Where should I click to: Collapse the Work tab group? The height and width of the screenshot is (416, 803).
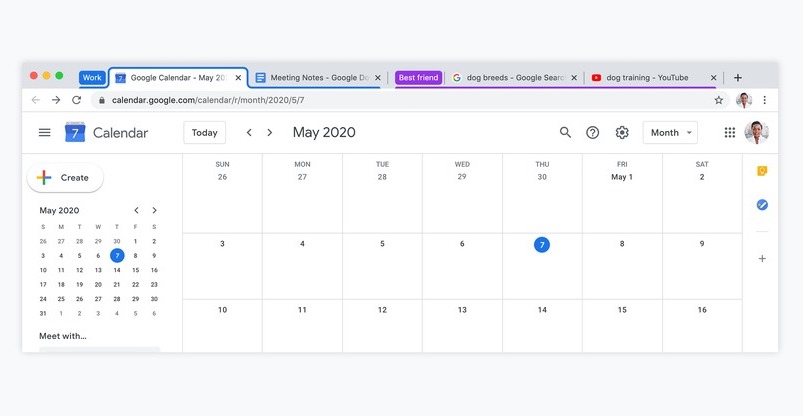pos(92,77)
